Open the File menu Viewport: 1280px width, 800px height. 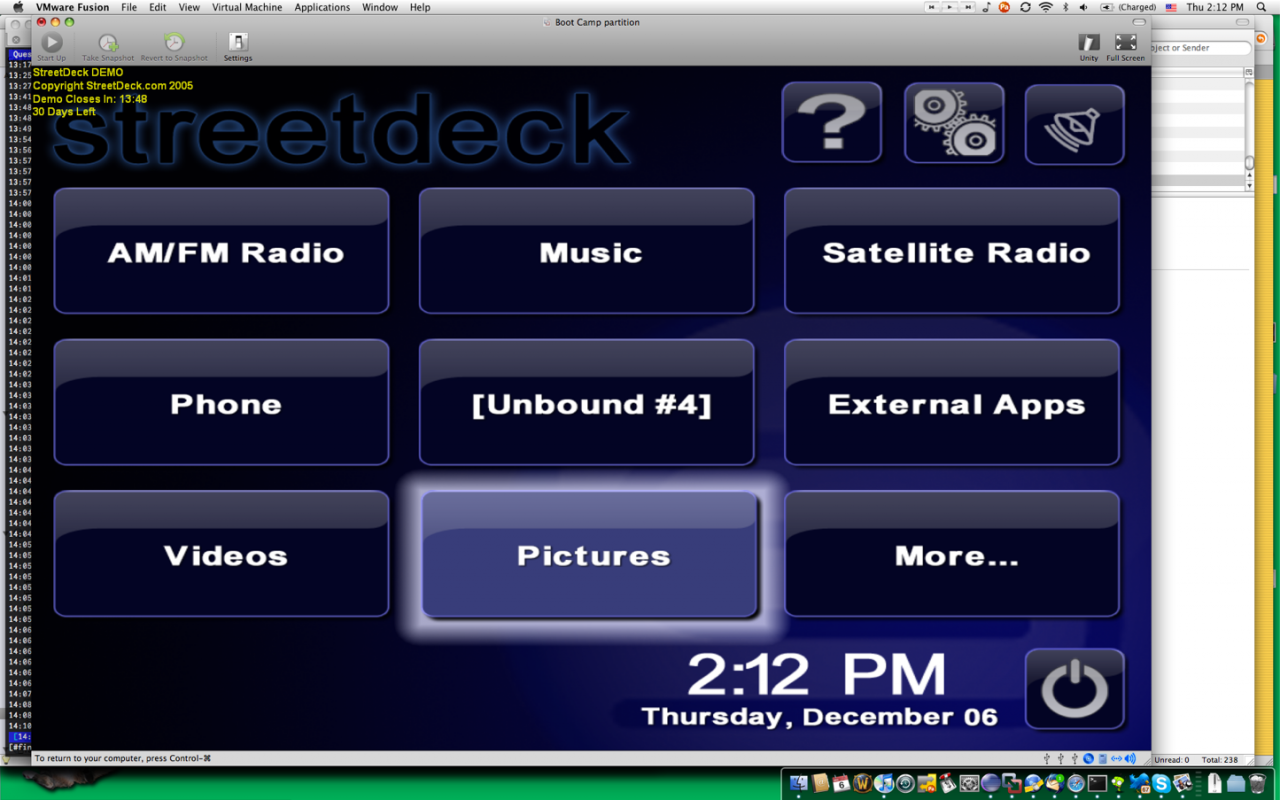(x=129, y=7)
